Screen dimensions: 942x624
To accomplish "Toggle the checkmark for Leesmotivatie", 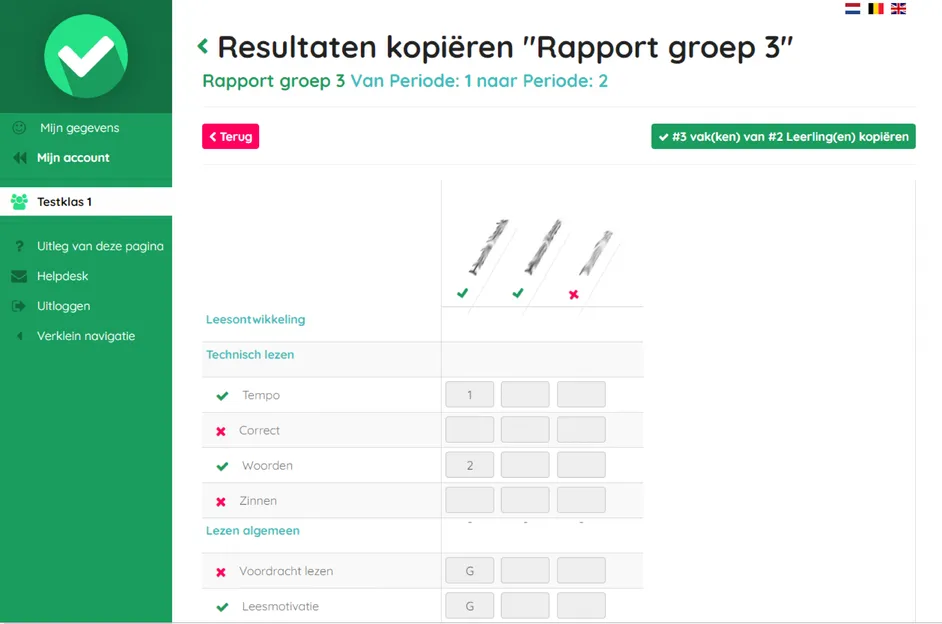I will pyautogui.click(x=222, y=607).
